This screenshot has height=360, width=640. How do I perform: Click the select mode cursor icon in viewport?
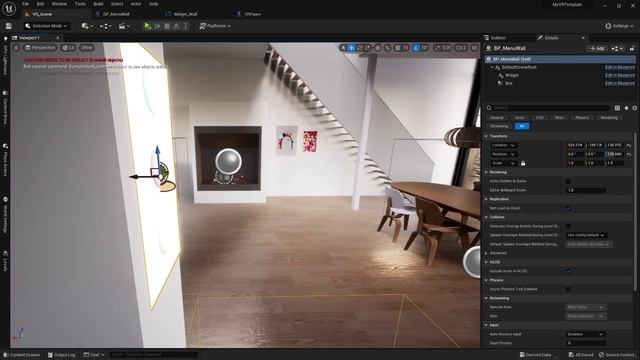pyautogui.click(x=343, y=48)
